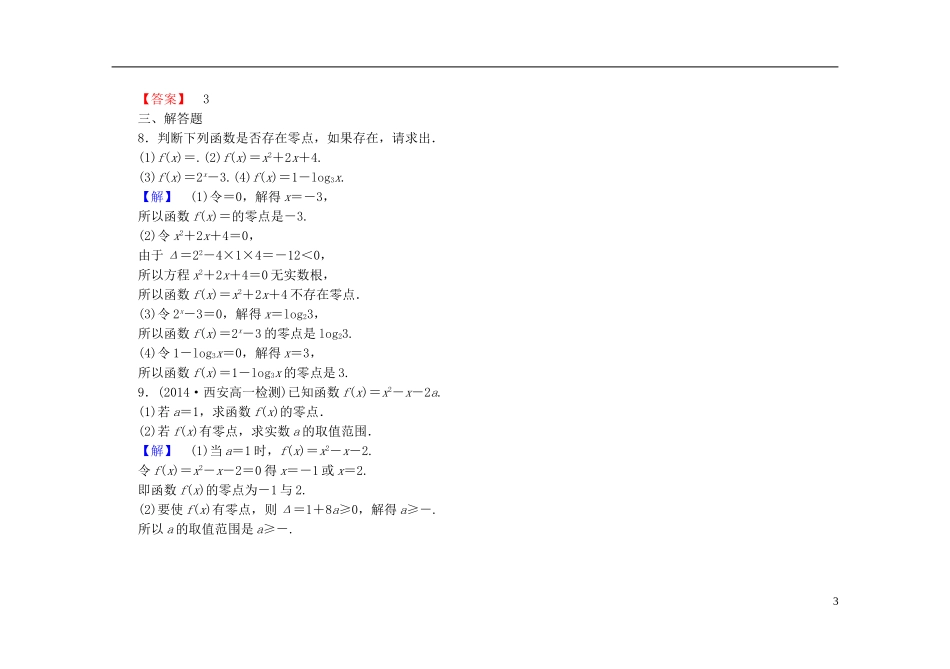Click line 所以函数 f(x)=x²+2x+4 不存在零点
950x669 pixels.
[x=249, y=294]
